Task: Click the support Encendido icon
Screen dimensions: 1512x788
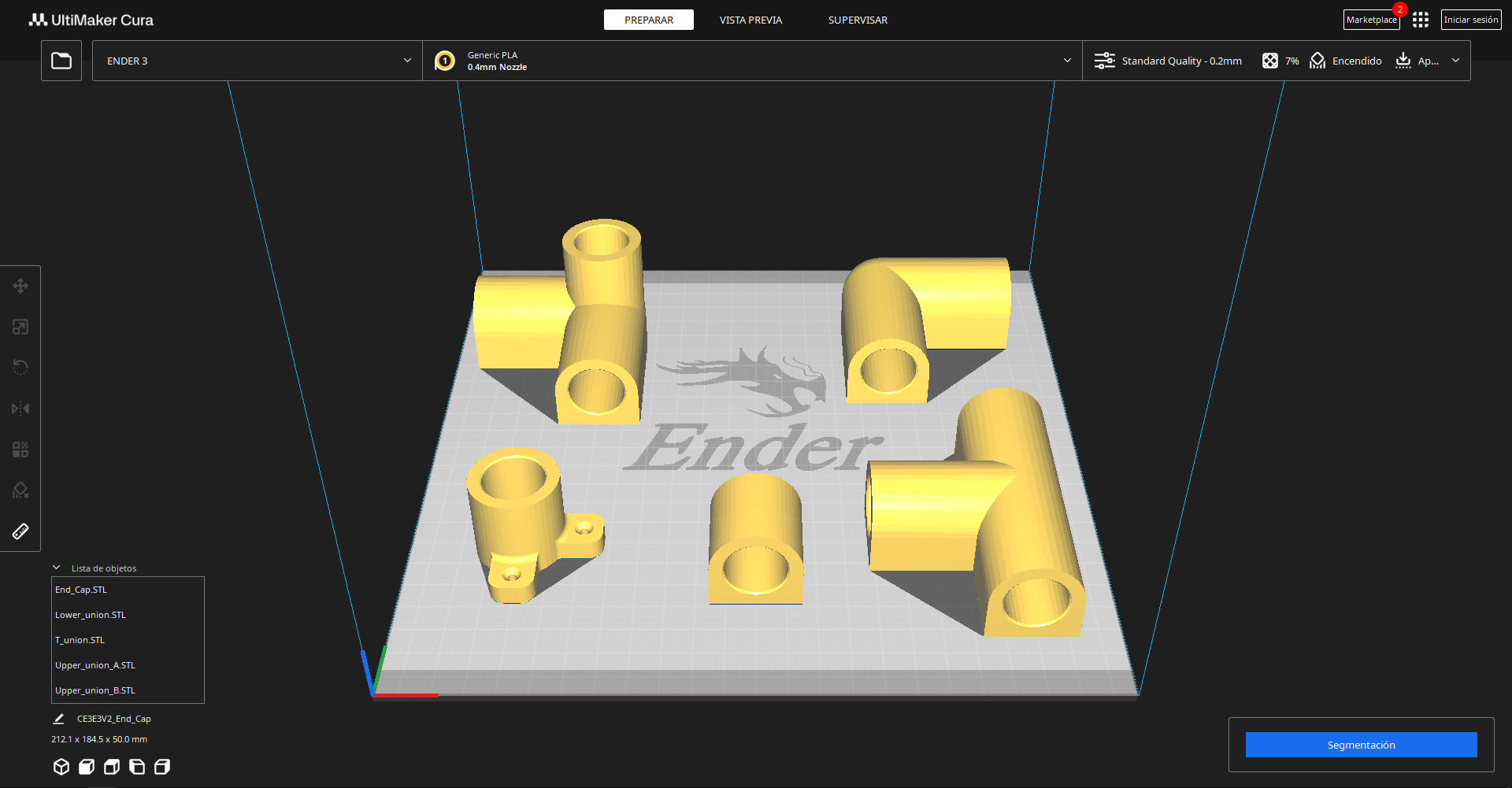Action: coord(1317,61)
